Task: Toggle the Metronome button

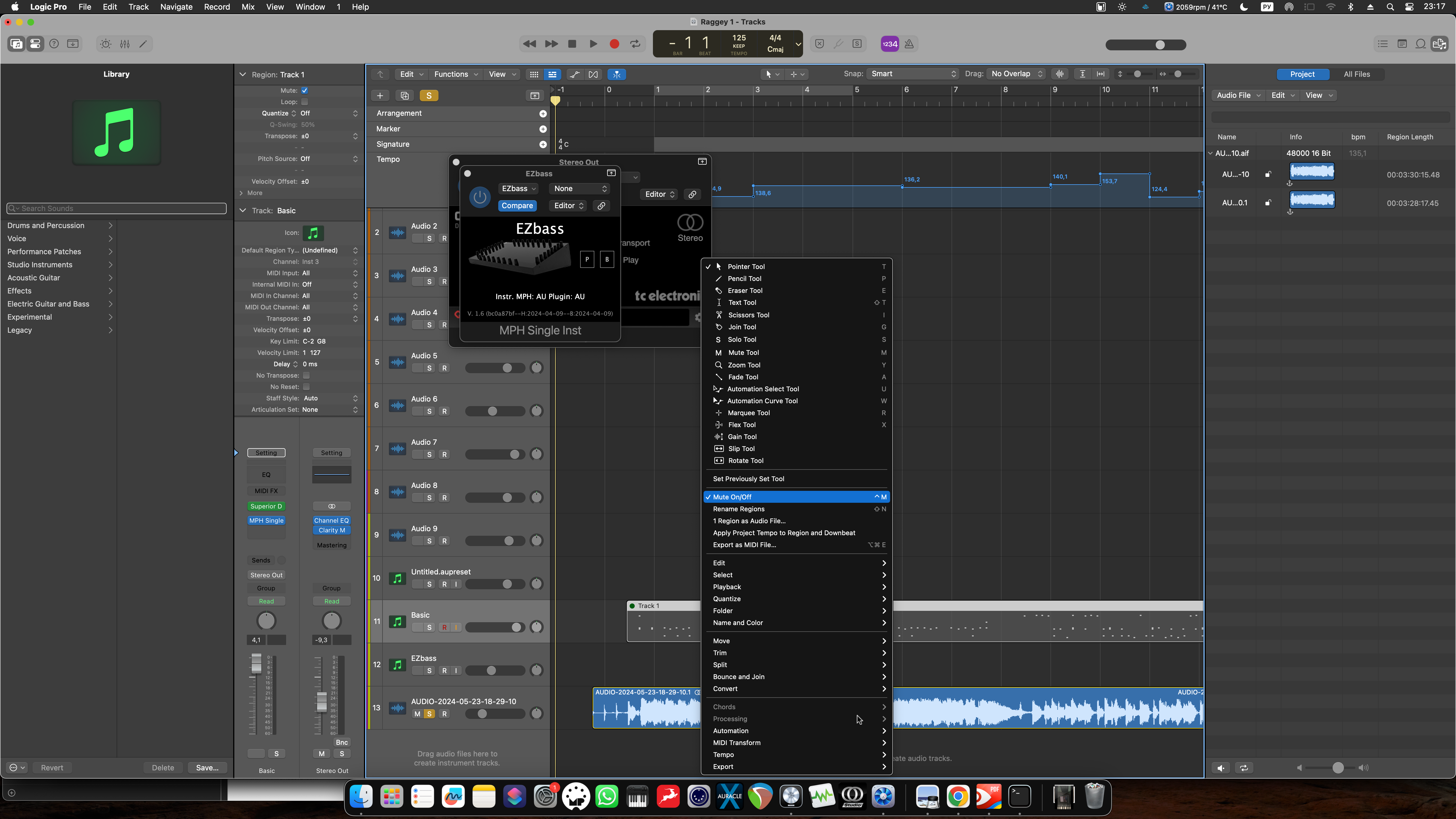Action: tap(909, 44)
